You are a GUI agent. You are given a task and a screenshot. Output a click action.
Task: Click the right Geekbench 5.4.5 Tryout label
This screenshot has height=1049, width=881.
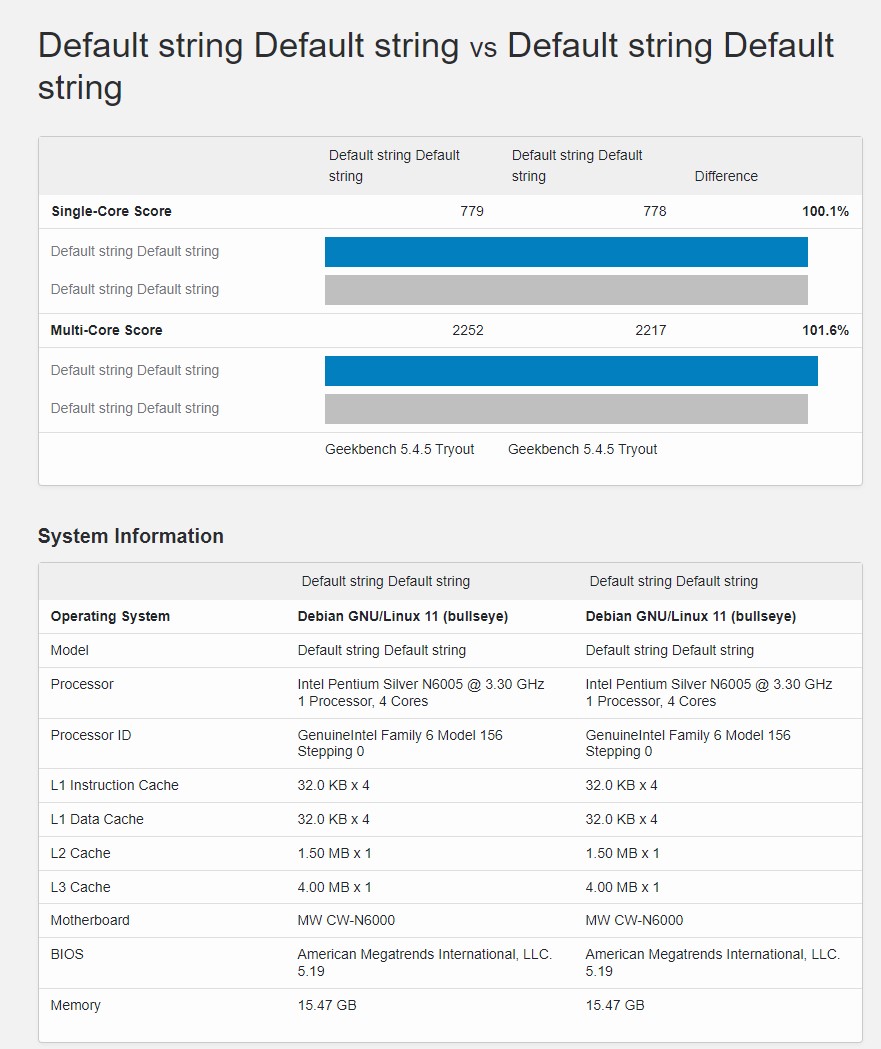[x=582, y=449]
